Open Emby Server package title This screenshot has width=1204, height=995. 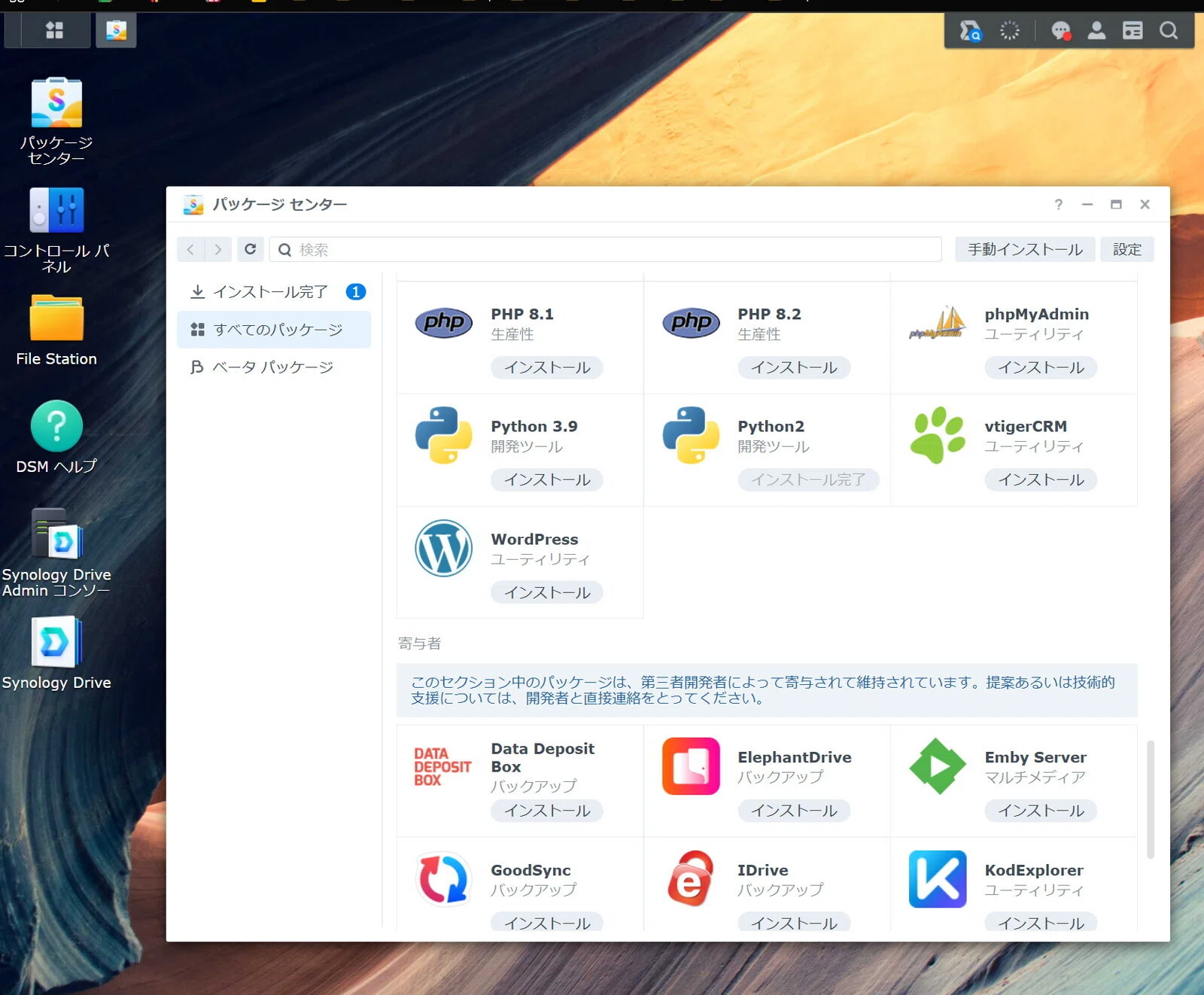point(1035,757)
